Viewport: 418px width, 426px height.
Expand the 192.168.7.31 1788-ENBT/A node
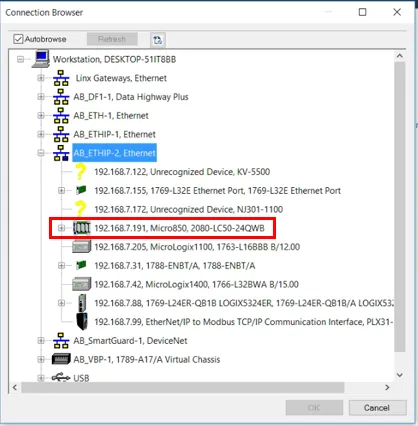62,265
